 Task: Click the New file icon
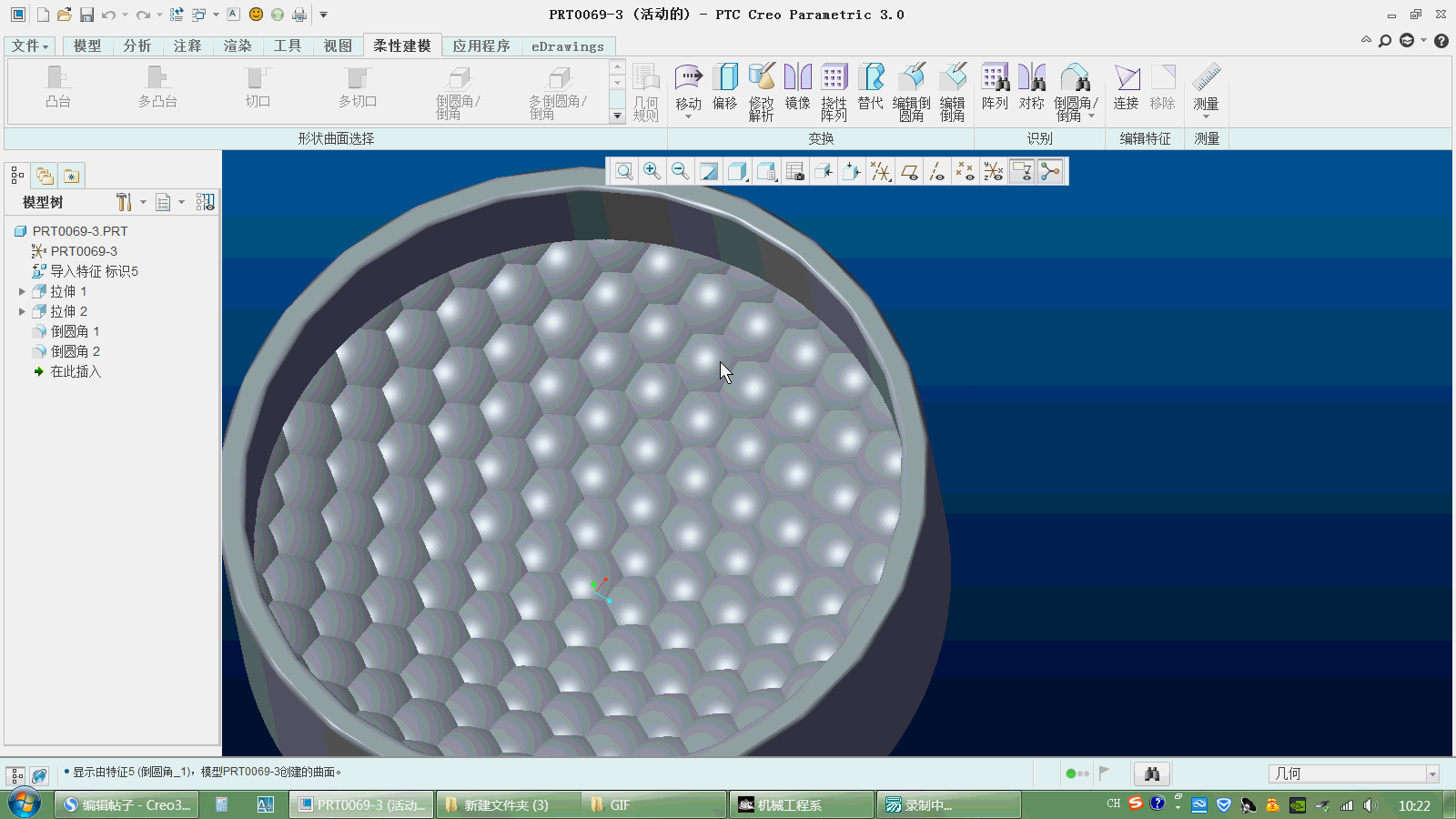point(43,15)
